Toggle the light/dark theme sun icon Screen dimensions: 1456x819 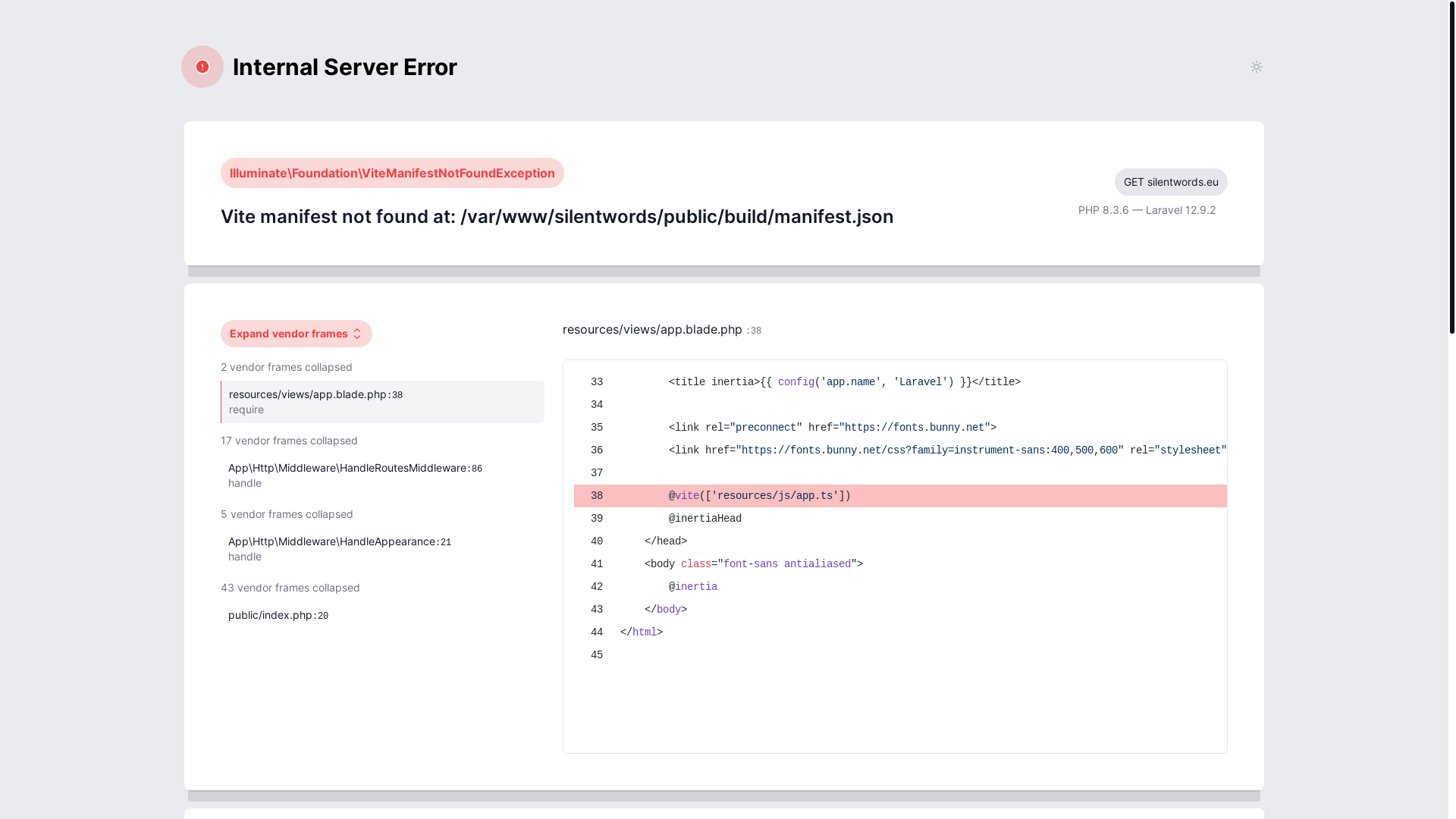[x=1257, y=67]
